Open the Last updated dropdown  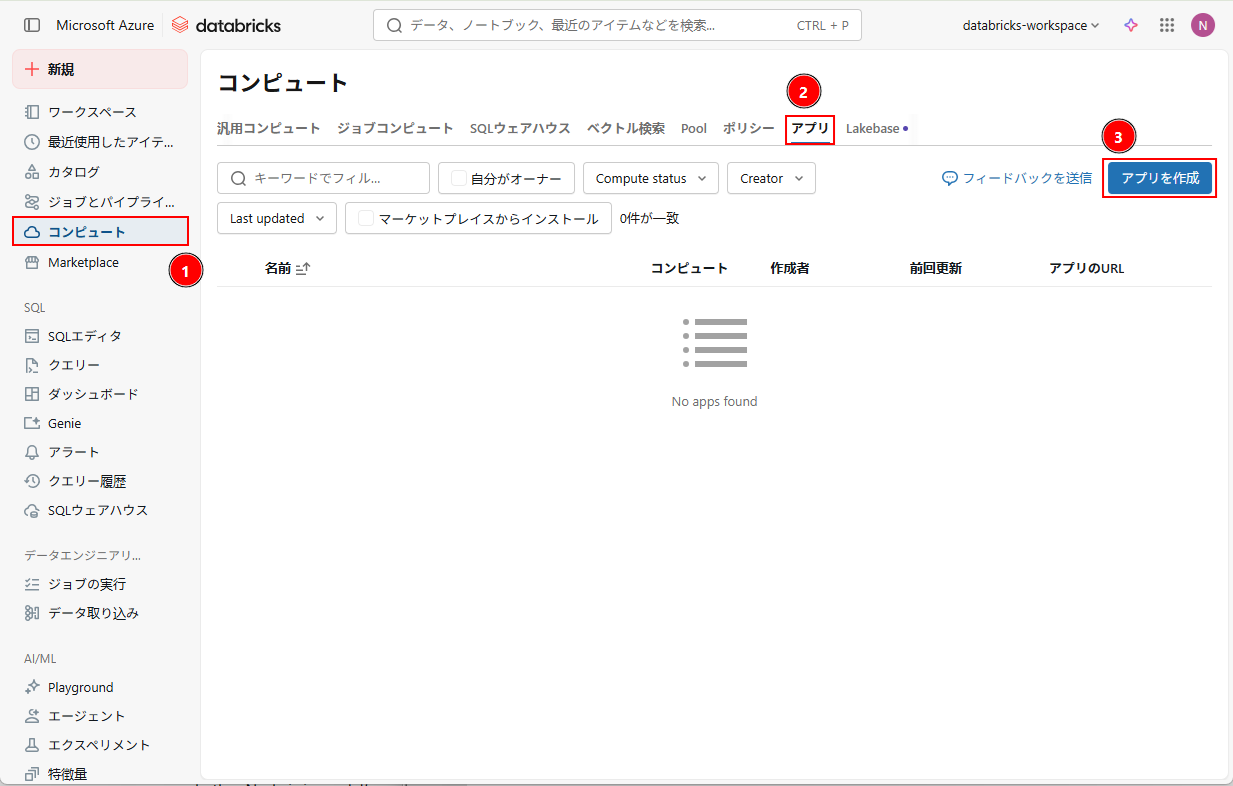(276, 218)
